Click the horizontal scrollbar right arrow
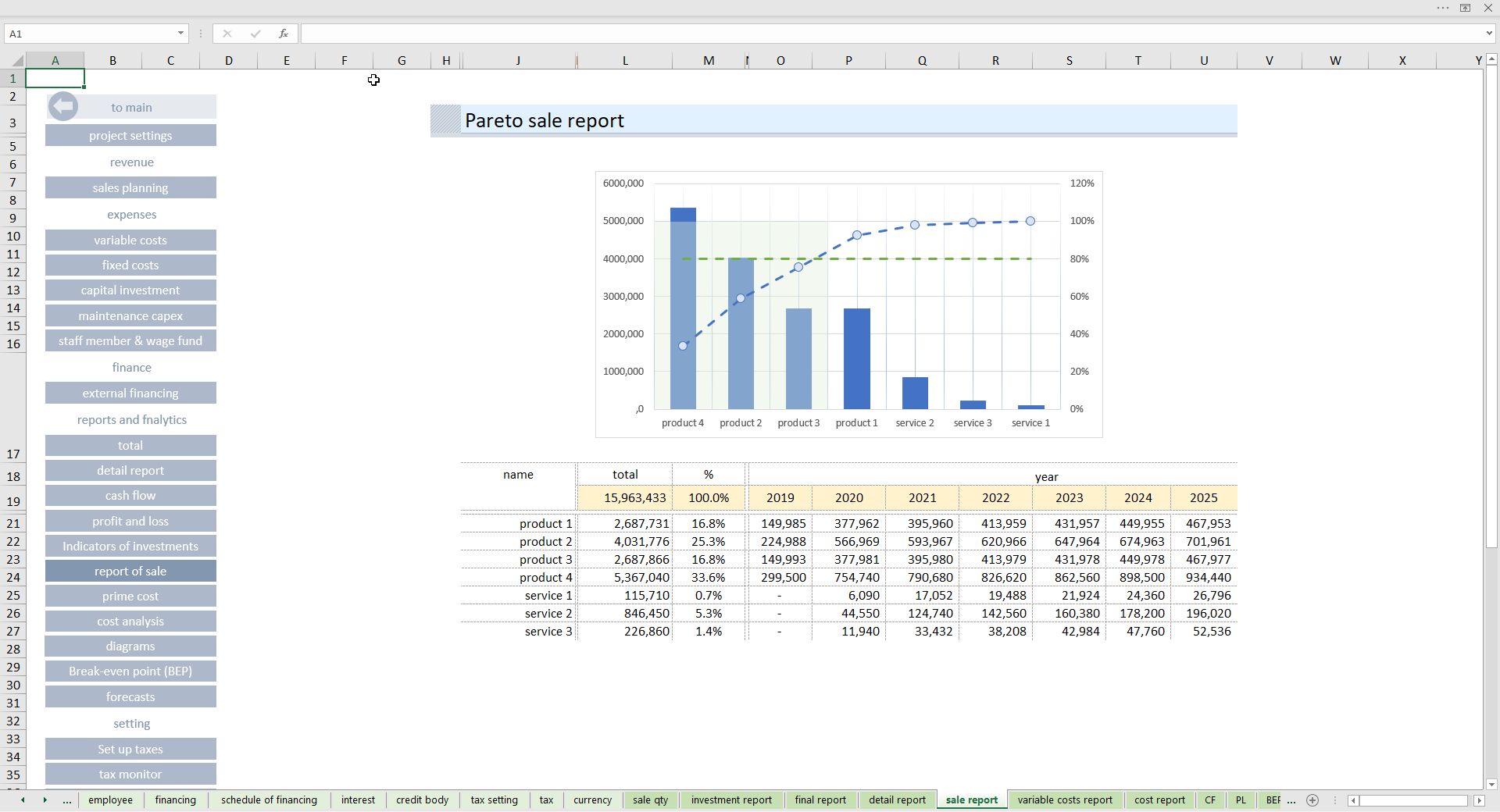The image size is (1500, 812). (1479, 800)
